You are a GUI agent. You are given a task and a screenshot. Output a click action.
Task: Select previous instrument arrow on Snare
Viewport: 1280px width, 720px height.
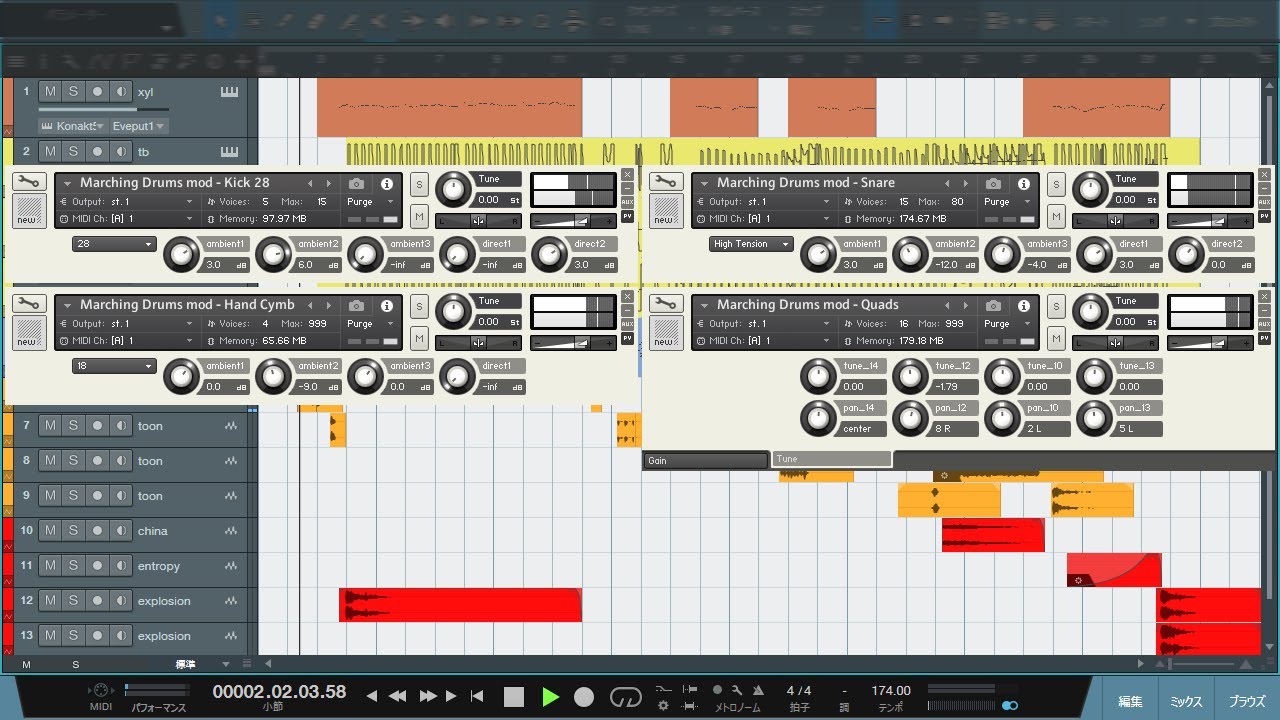pyautogui.click(x=948, y=183)
